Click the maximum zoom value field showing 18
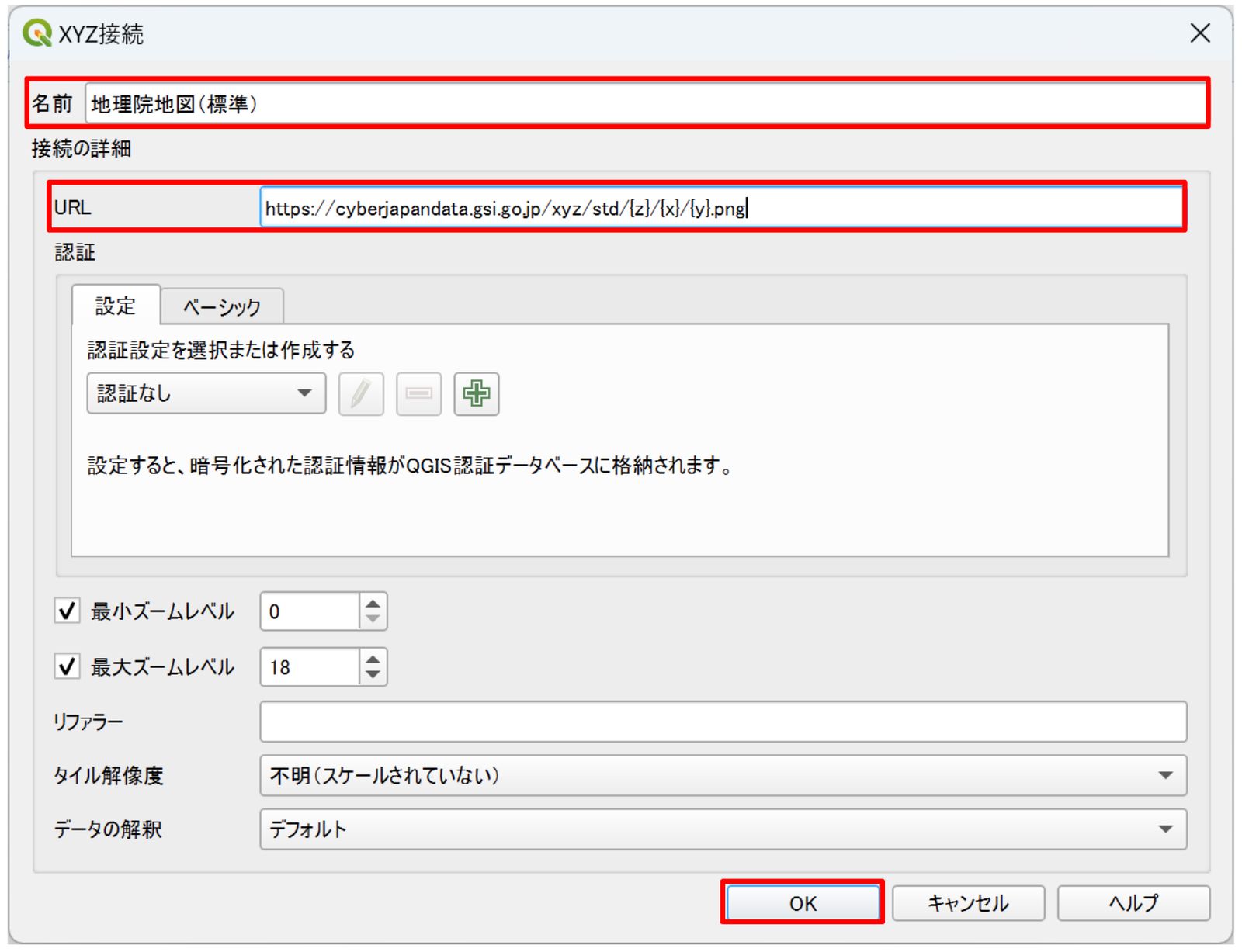 310,667
